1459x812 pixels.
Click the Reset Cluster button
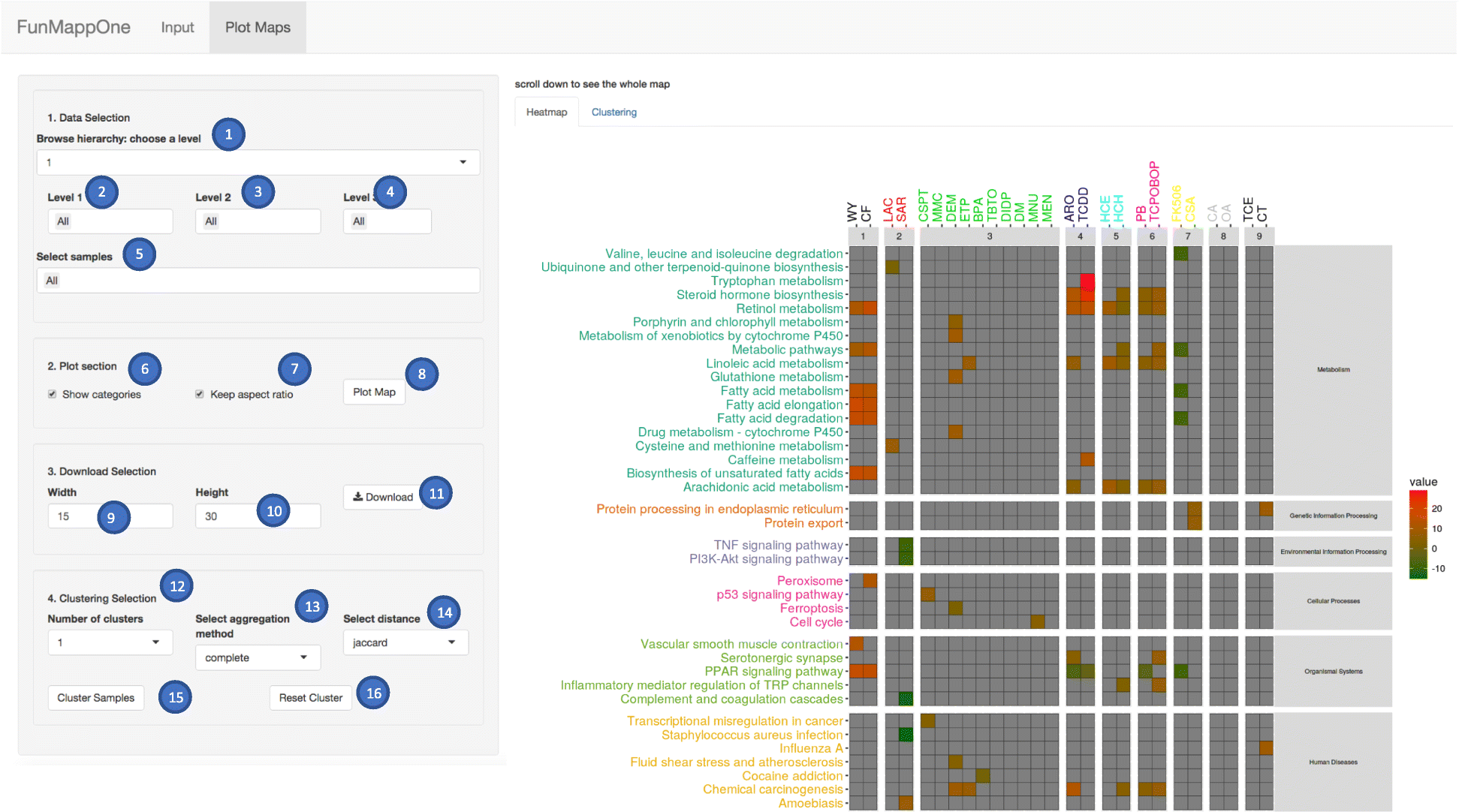pyautogui.click(x=311, y=698)
